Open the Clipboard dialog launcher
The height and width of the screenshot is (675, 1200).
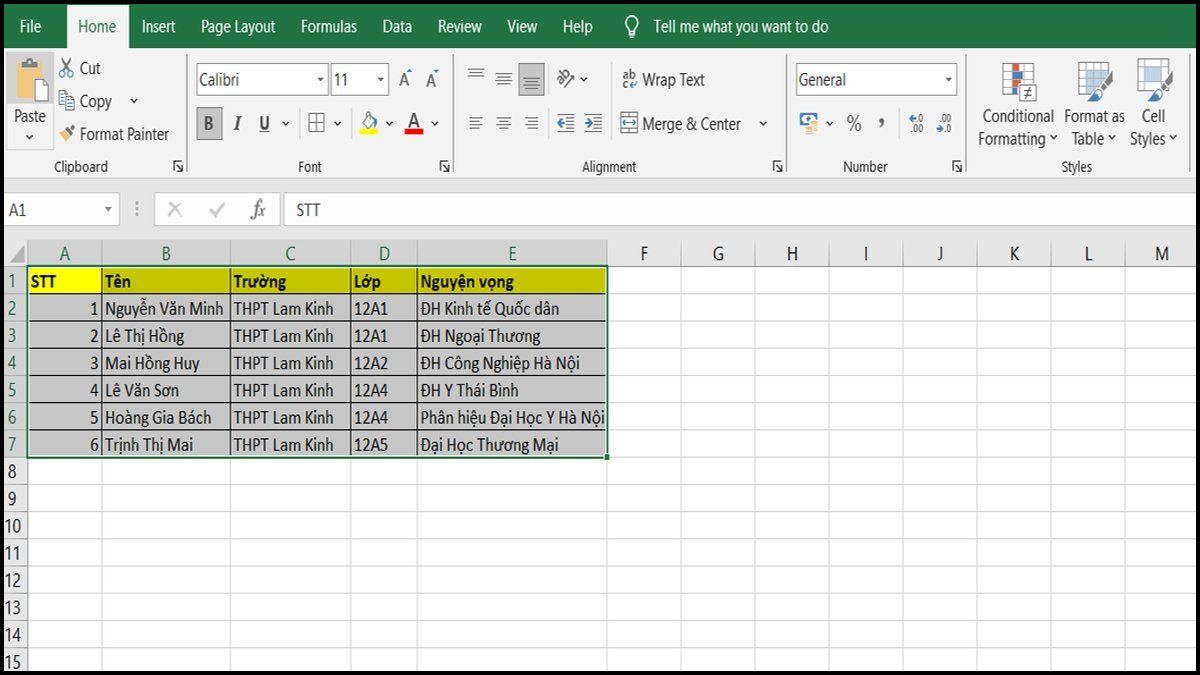point(178,167)
